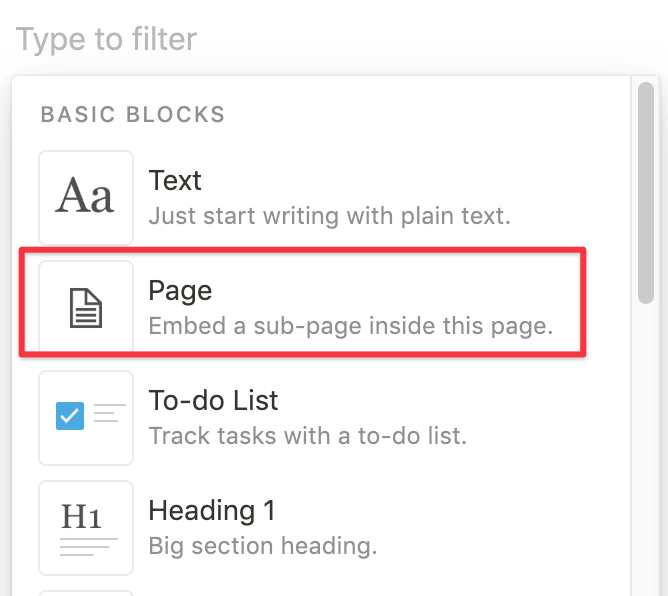Image resolution: width=668 pixels, height=596 pixels.
Task: Pick the "To-do List" block title
Action: 213,401
